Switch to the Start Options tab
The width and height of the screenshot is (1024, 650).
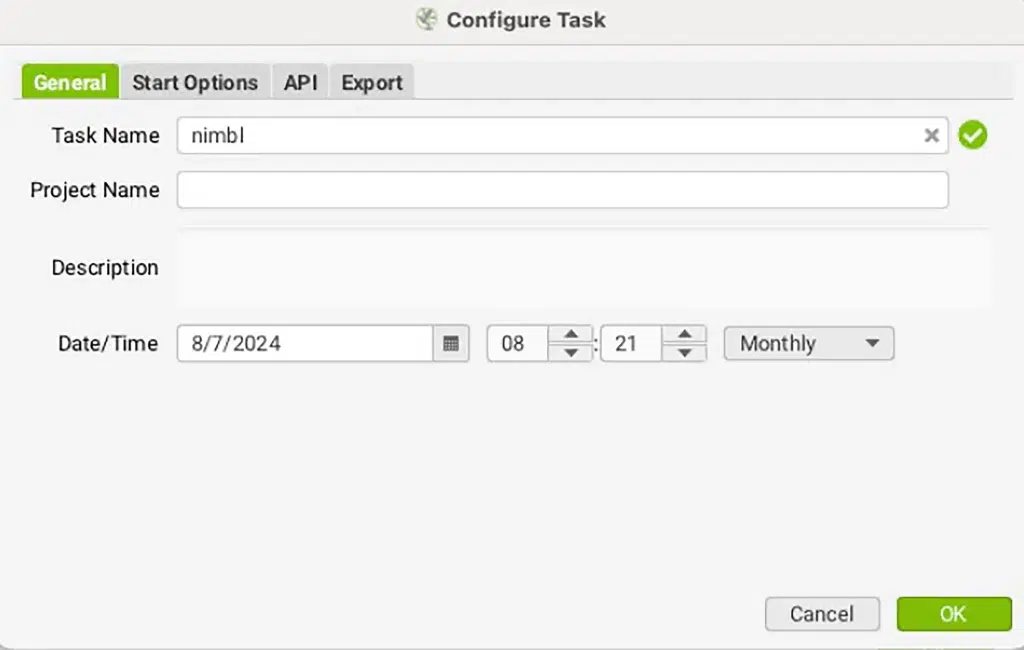tap(195, 83)
